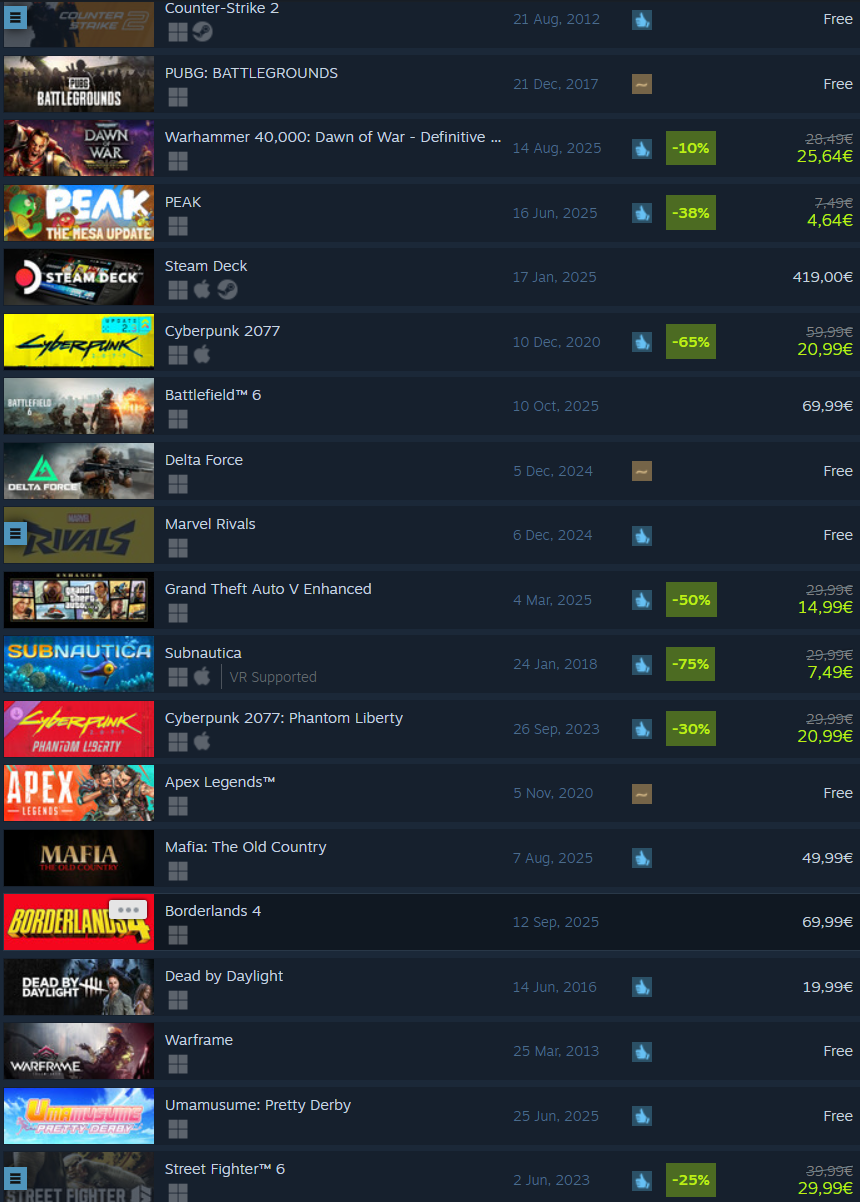
Task: Click the SteamOS icon under Counter-Strike 2
Action: click(x=202, y=32)
